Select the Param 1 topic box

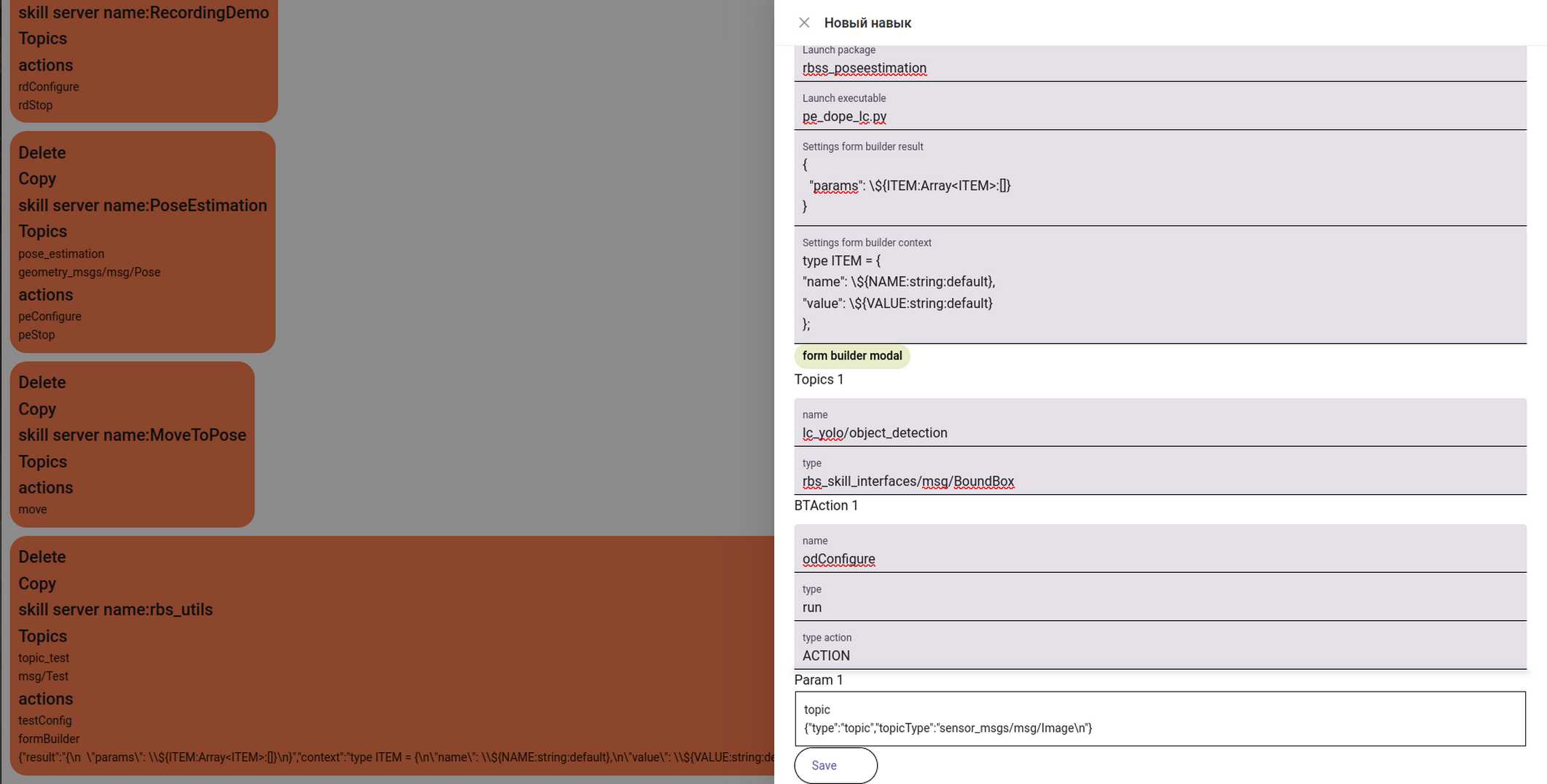[x=1159, y=718]
